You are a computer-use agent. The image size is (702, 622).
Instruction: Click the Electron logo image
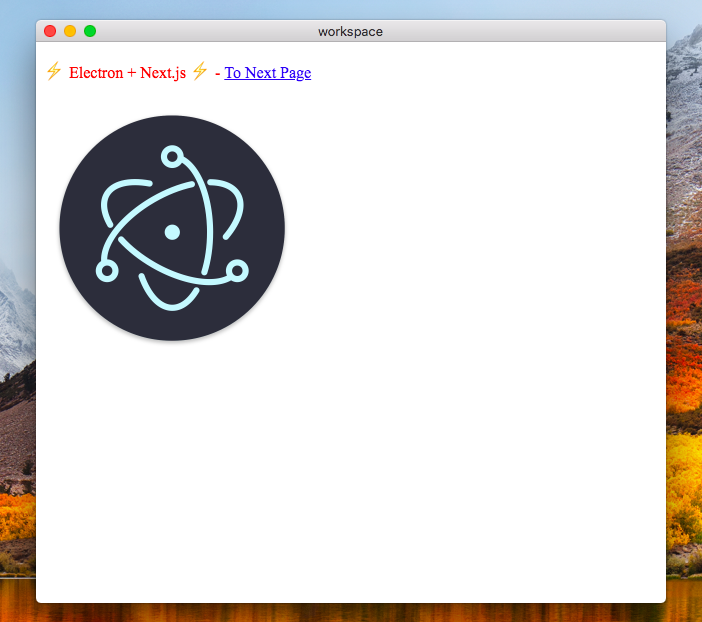point(172,228)
